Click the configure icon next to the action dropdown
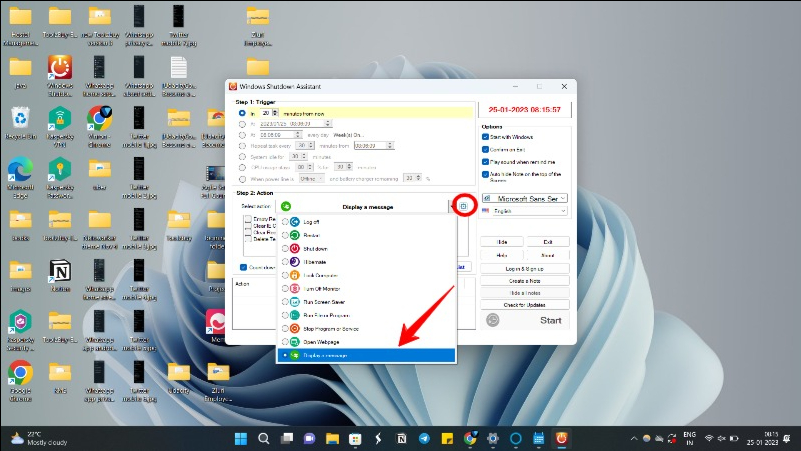This screenshot has width=801, height=451. (x=463, y=206)
